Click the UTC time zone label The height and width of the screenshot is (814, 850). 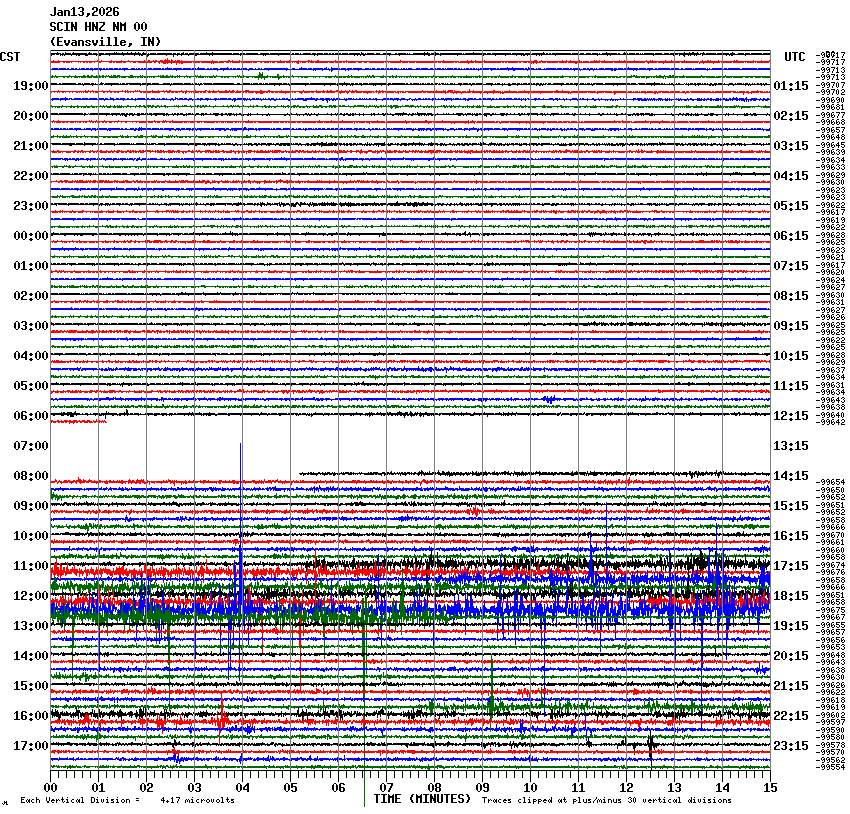(795, 56)
